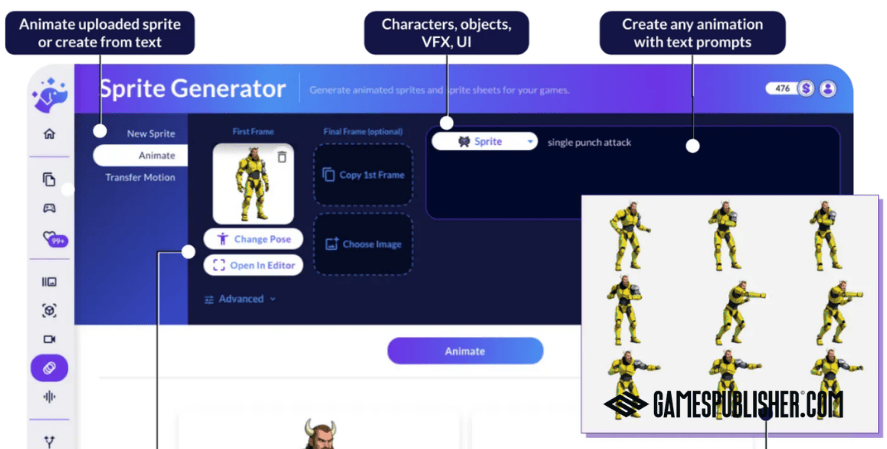This screenshot has width=887, height=449.
Task: Click the 476 credits counter
Action: 782,89
